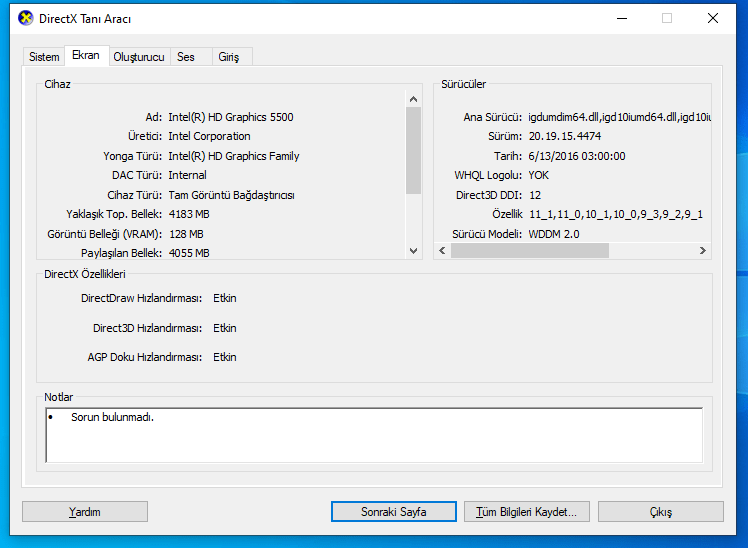748x548 pixels.
Task: Click the Sürücüler horizontal scrollbar thumb
Action: [x=530, y=251]
